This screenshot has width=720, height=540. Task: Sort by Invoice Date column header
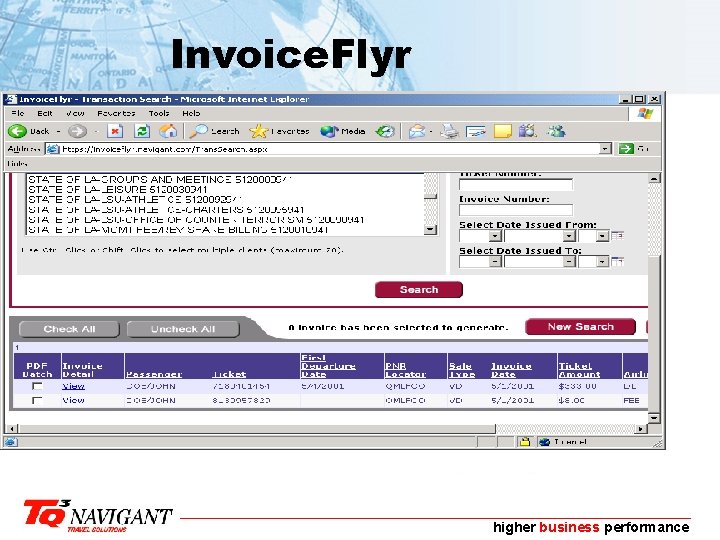(511, 370)
